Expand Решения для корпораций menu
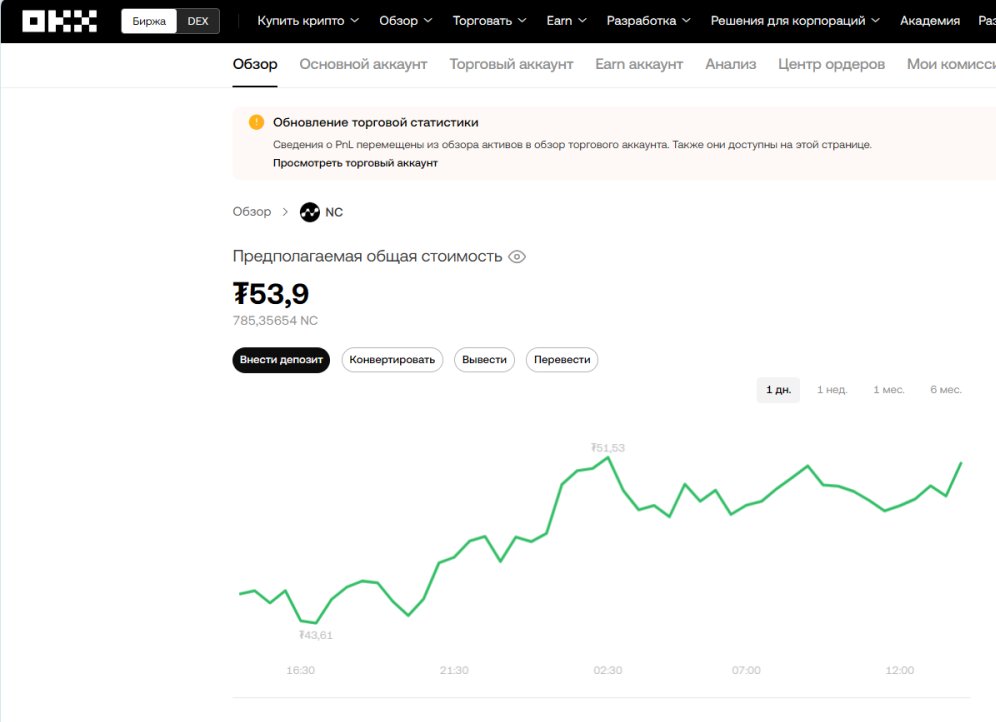The image size is (996, 722). 795,21
